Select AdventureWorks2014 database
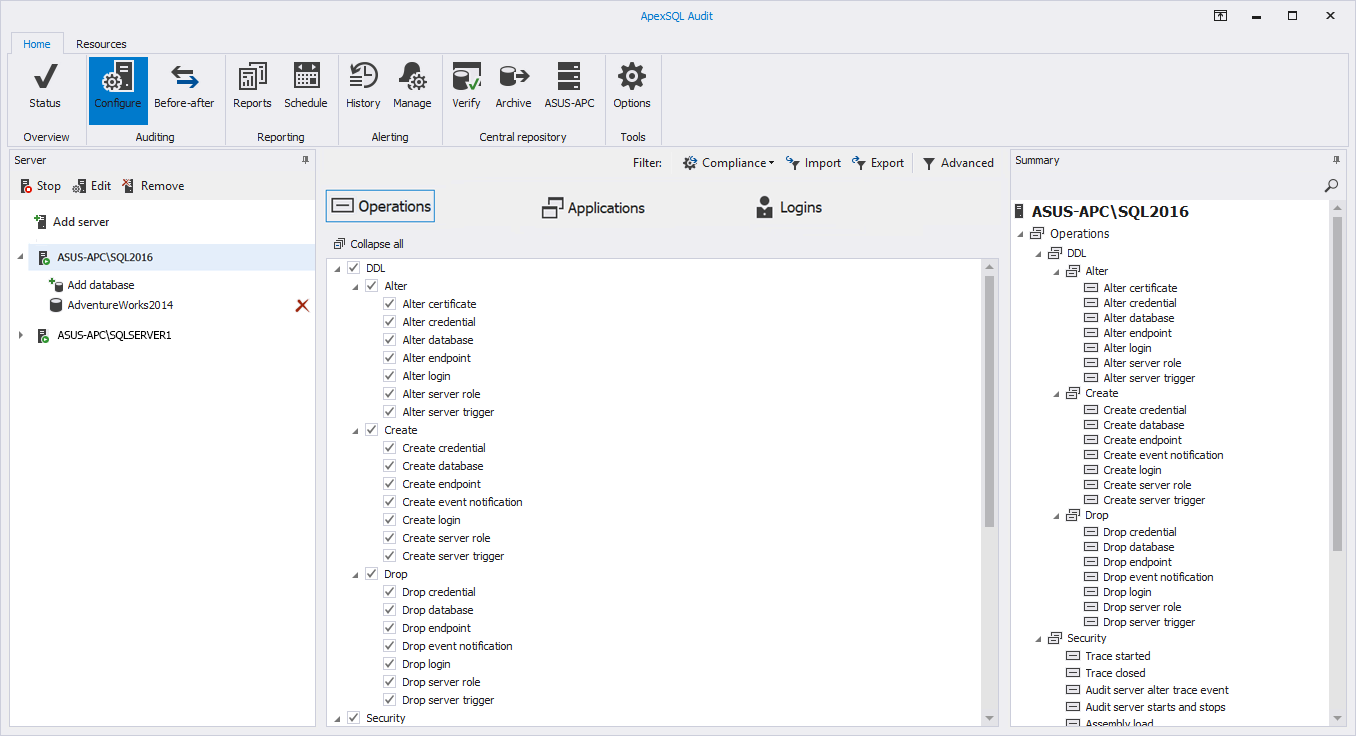Viewport: 1358px width, 736px height. (120, 305)
